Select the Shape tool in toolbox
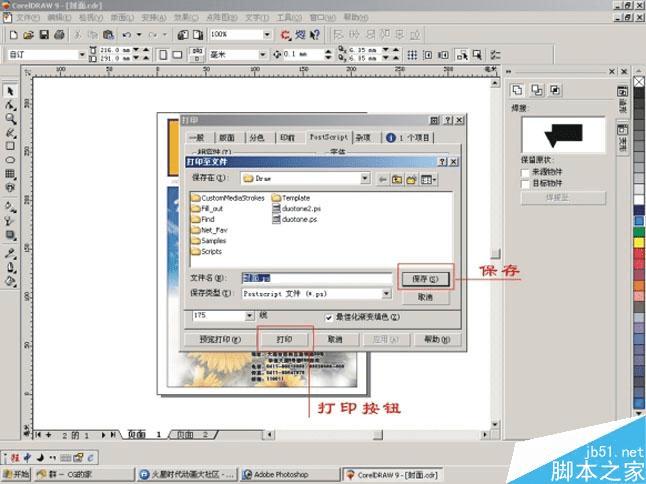This screenshot has height=484, width=646. pos(10,105)
